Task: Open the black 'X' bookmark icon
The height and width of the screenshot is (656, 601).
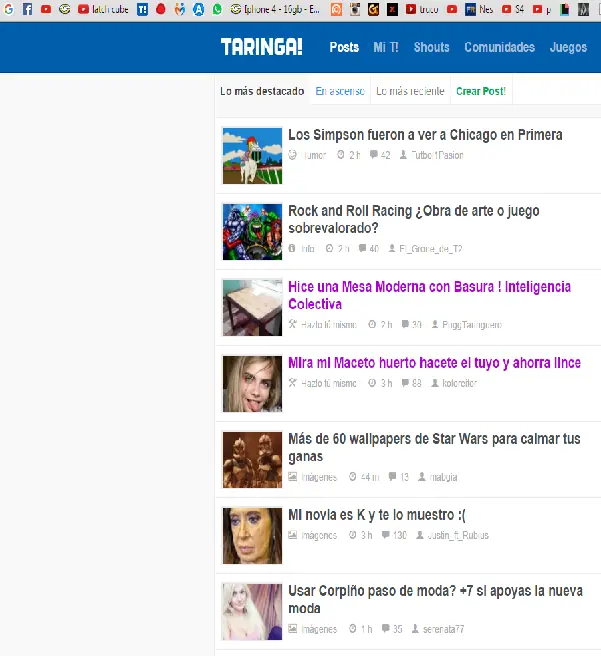Action: point(392,9)
